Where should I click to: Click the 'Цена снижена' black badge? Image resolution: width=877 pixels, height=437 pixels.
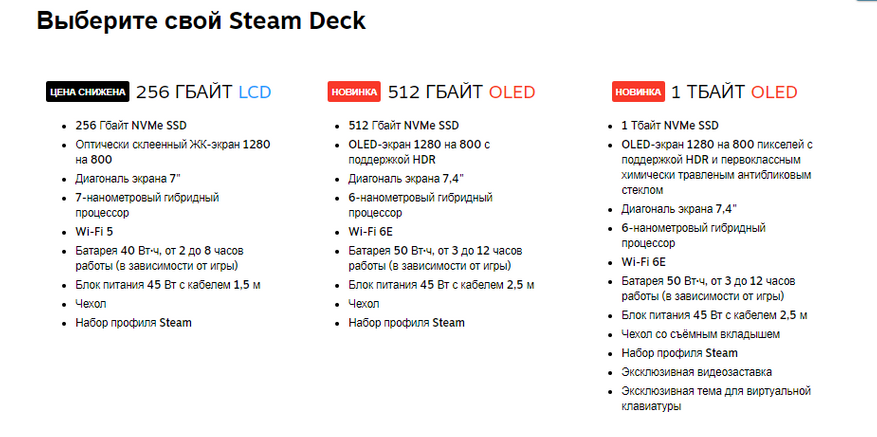[88, 93]
